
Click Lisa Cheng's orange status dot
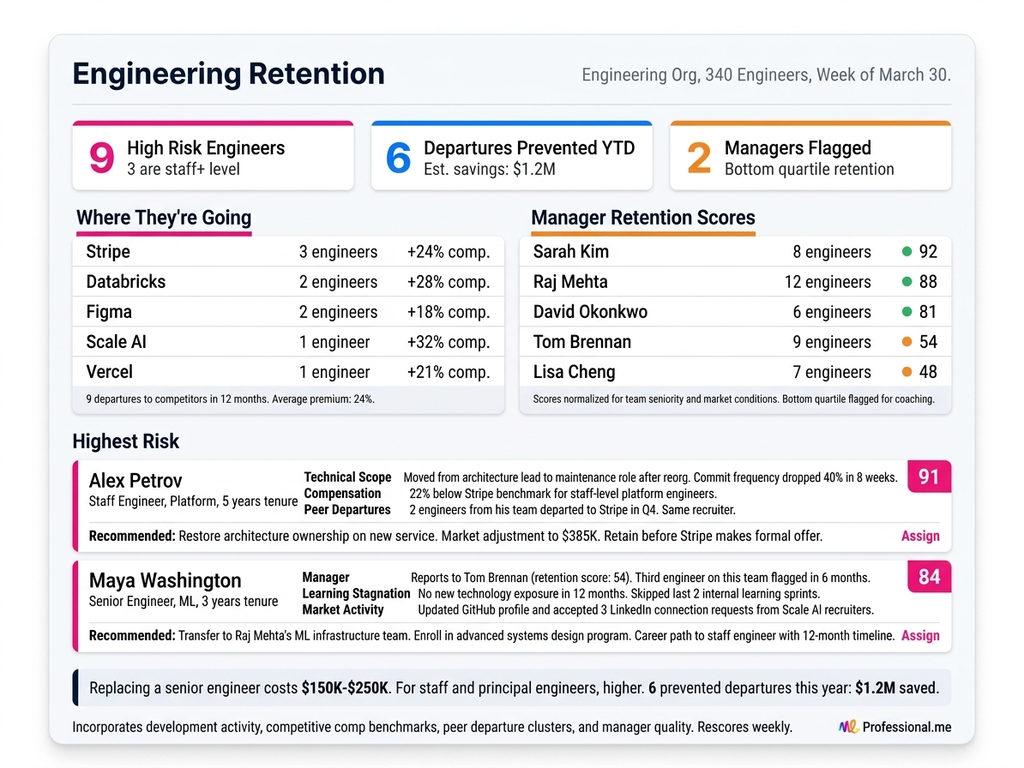[907, 372]
